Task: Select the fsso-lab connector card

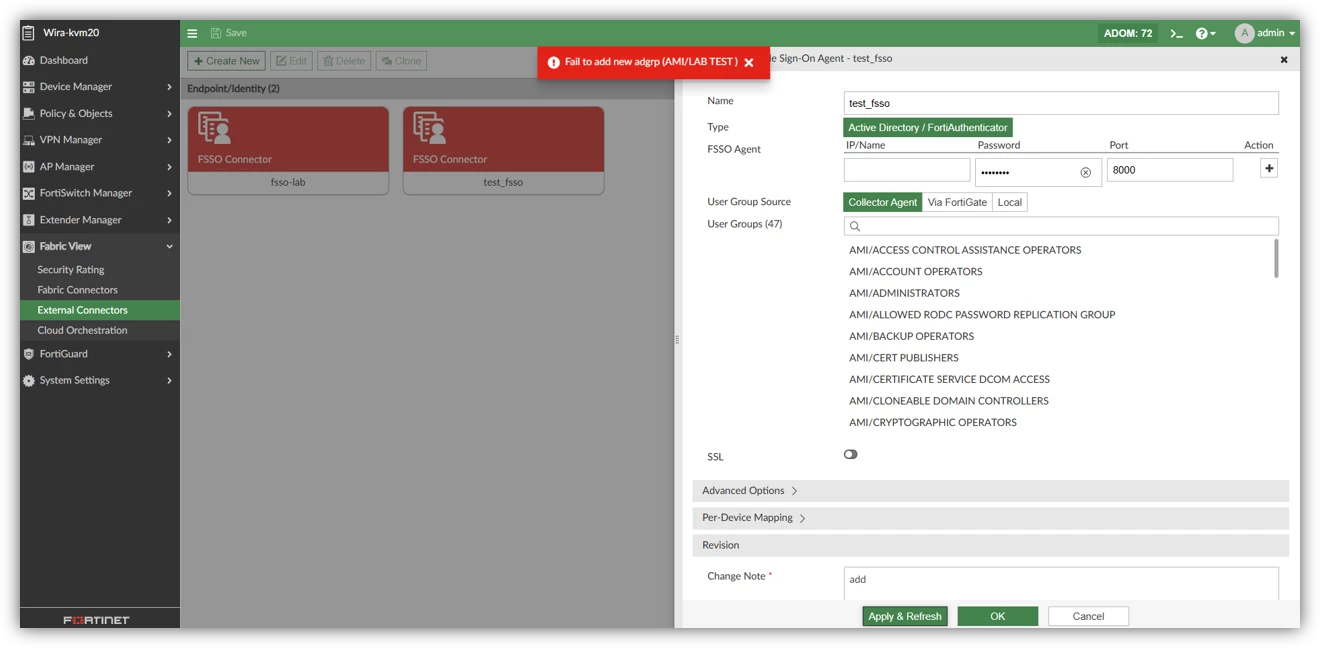Action: 288,150
